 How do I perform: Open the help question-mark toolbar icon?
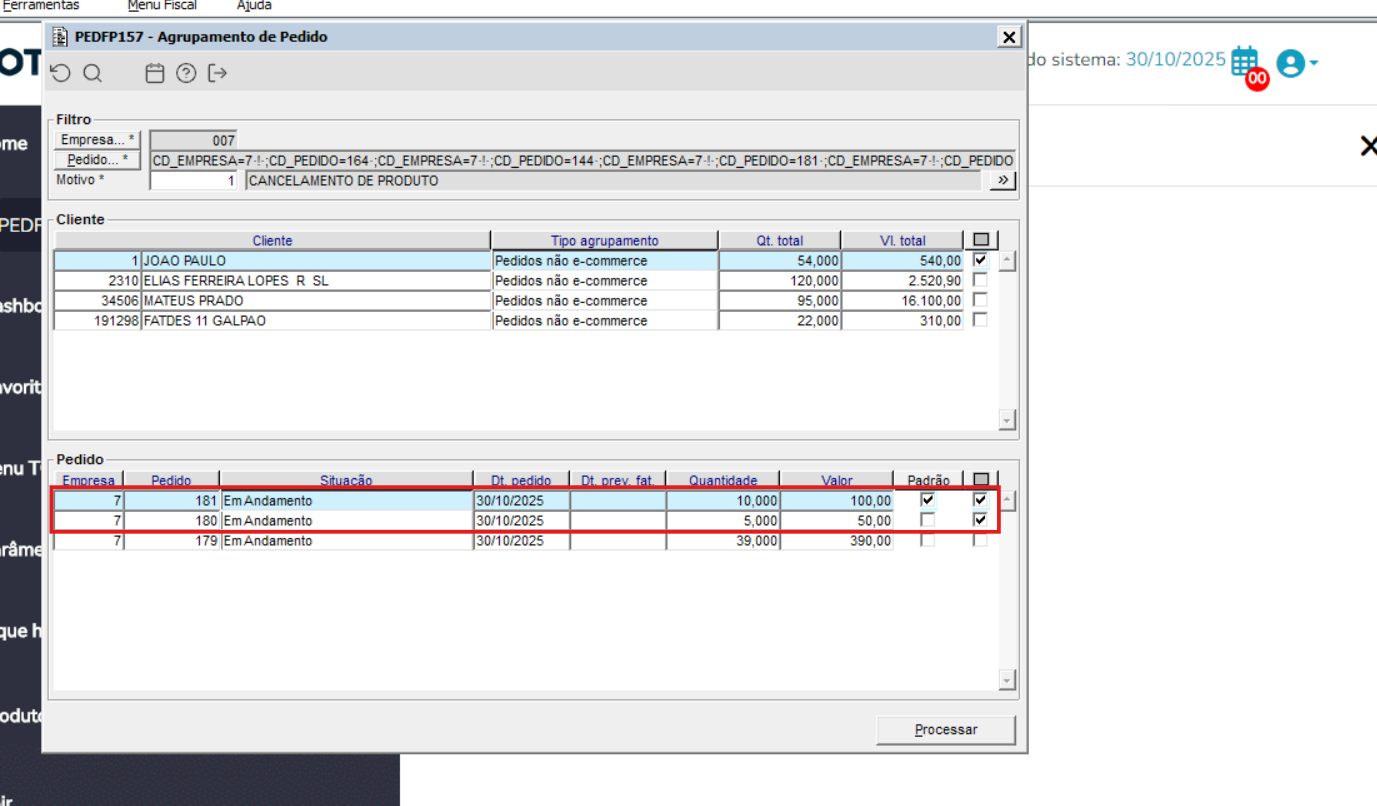click(186, 73)
